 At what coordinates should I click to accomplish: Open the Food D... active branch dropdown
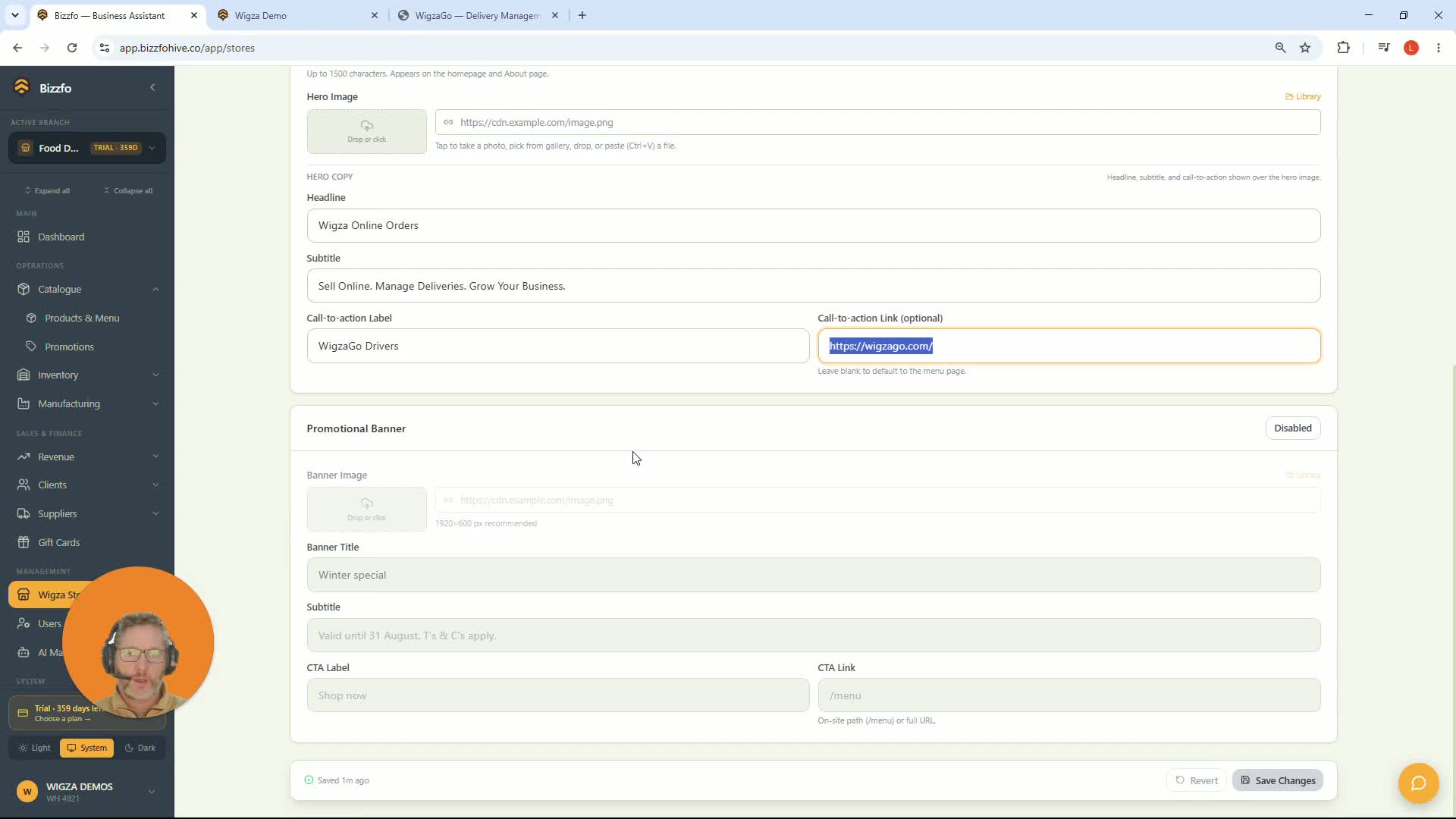[87, 148]
